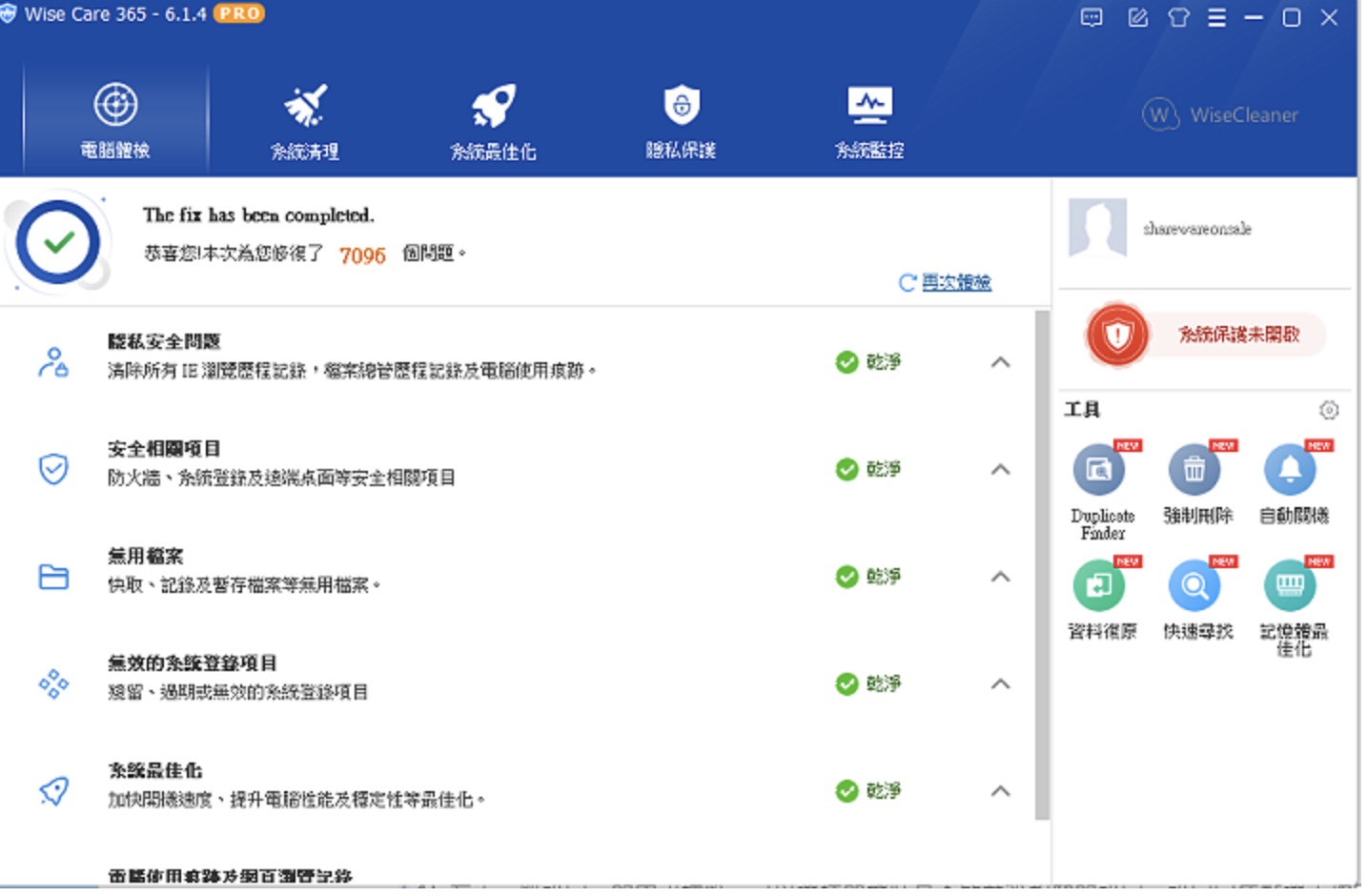
Task: Open the 系統最佳化 rocket tab
Action: tap(493, 121)
